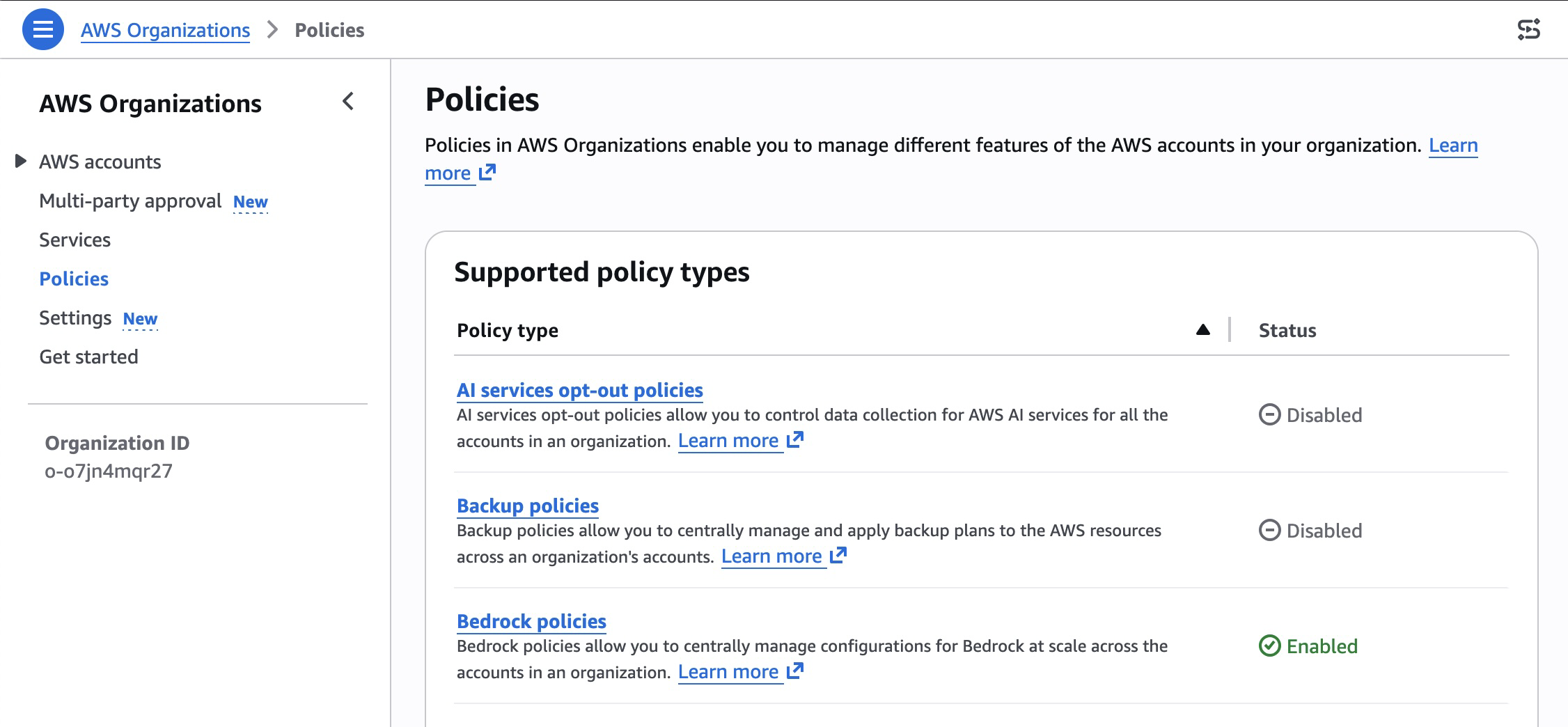Click the external link icon after Backup policies description
Screen dimensions: 1568x727
click(x=839, y=555)
